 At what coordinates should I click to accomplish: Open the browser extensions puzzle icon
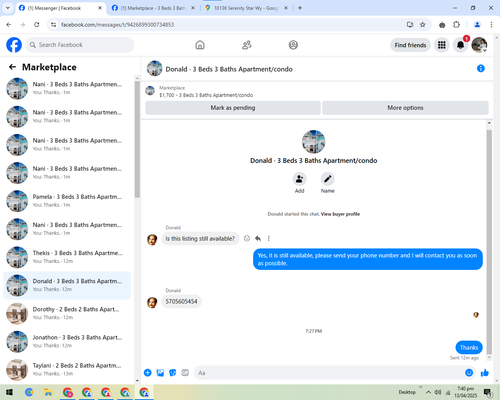pyautogui.click(x=456, y=24)
